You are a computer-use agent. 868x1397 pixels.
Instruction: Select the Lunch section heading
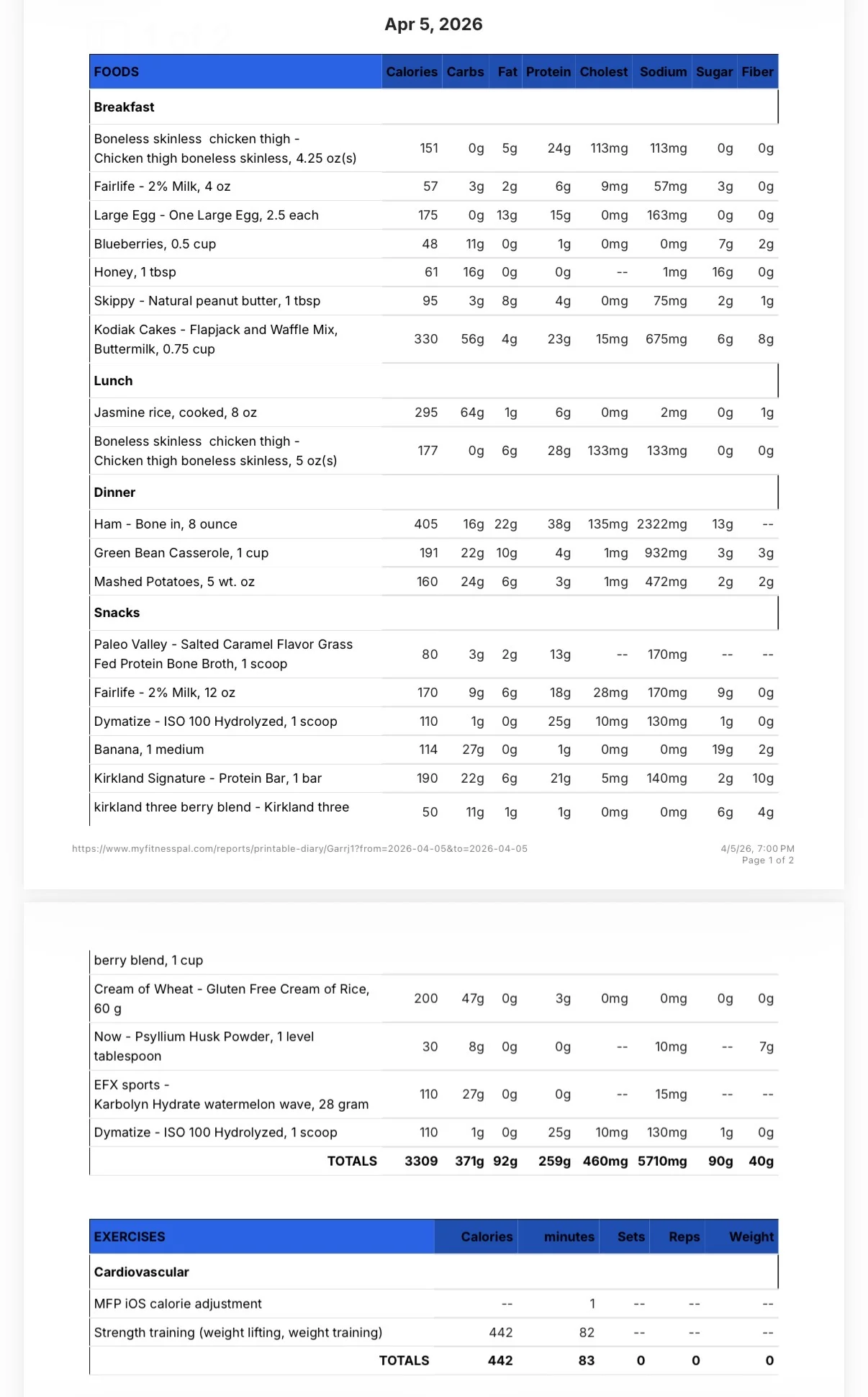pos(113,381)
